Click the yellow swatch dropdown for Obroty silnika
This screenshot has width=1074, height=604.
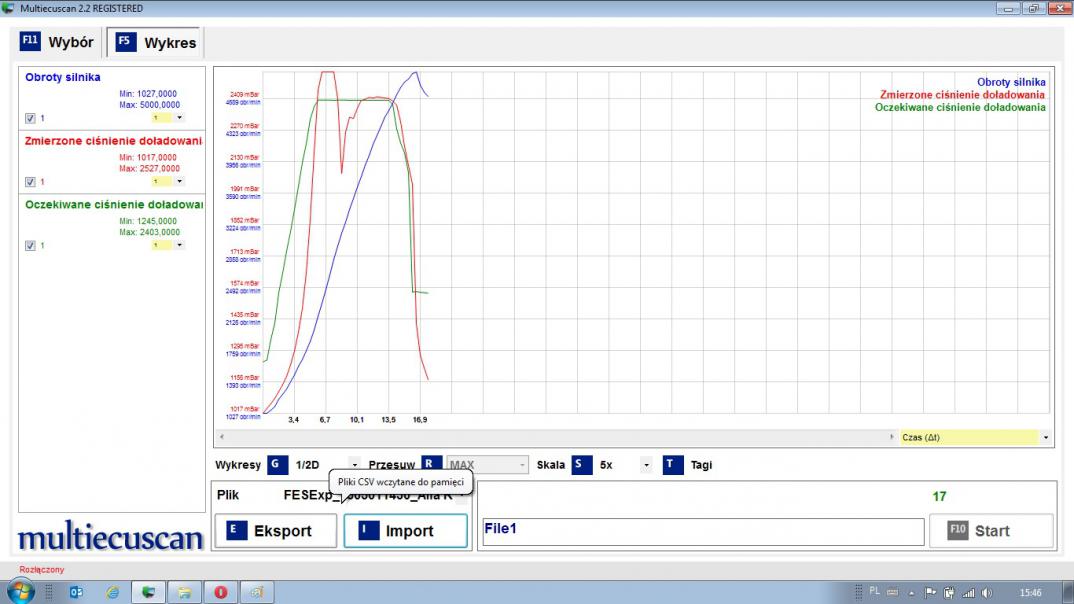(168, 118)
